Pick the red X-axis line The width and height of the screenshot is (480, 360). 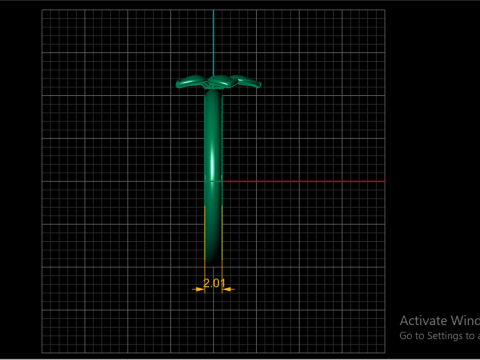[x=303, y=181]
